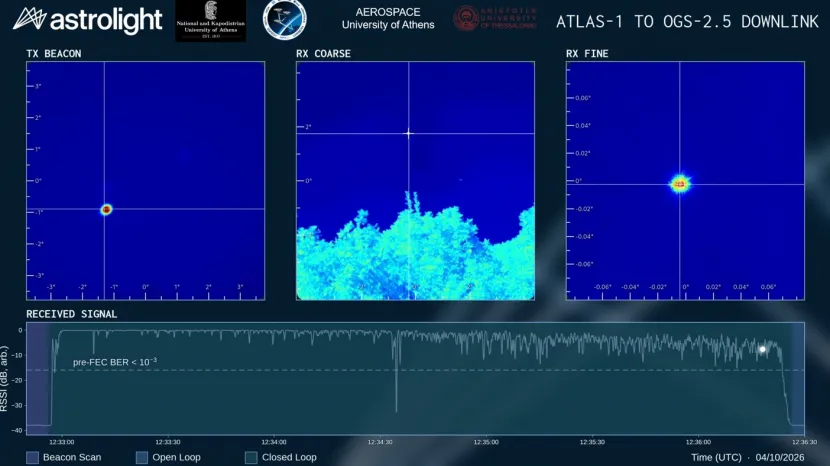Click the bright spot in RX FINE panel
This screenshot has height=466, width=830.
(680, 184)
